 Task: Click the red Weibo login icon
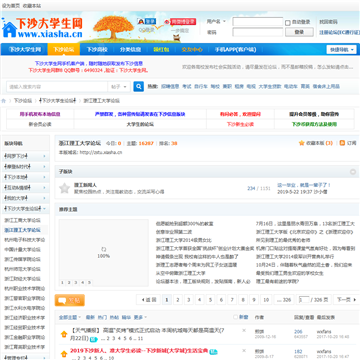coord(179,22)
